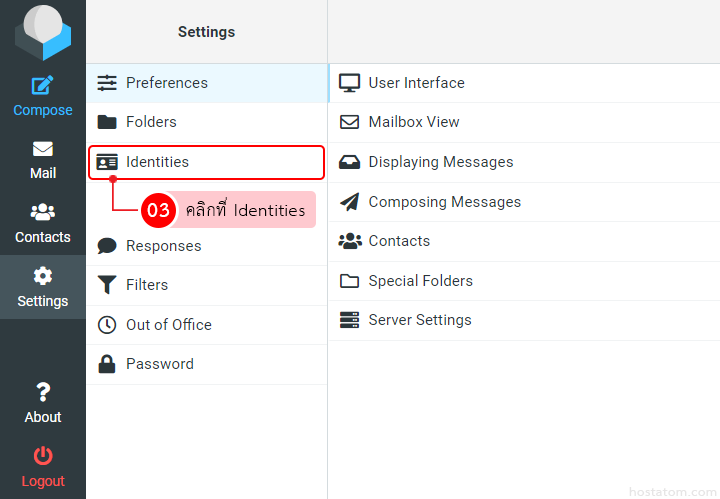Open Displaying Messages preferences
This screenshot has height=499, width=720.
[440, 162]
